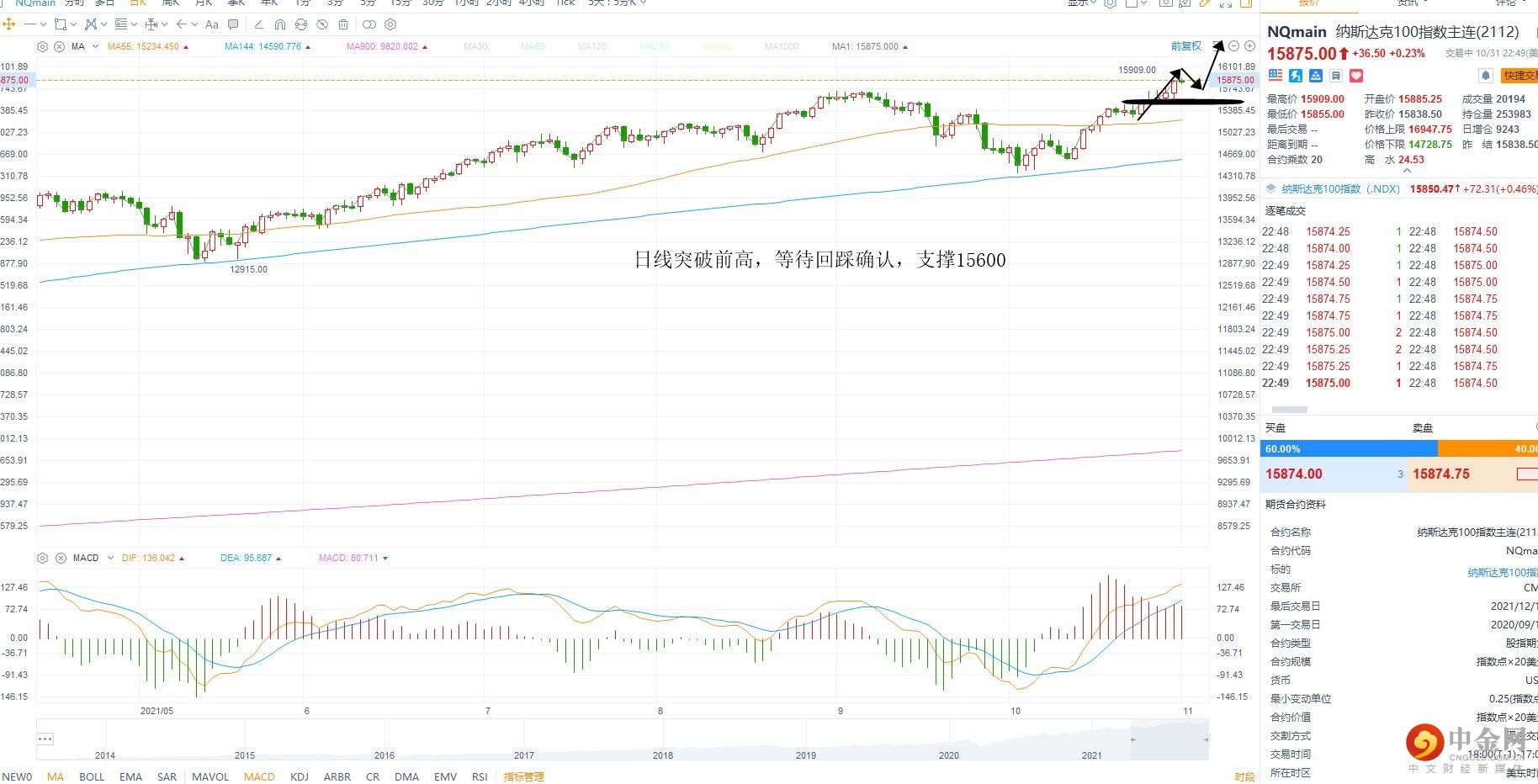
Task: Click the year range navigator timeline at 2018
Action: (663, 755)
